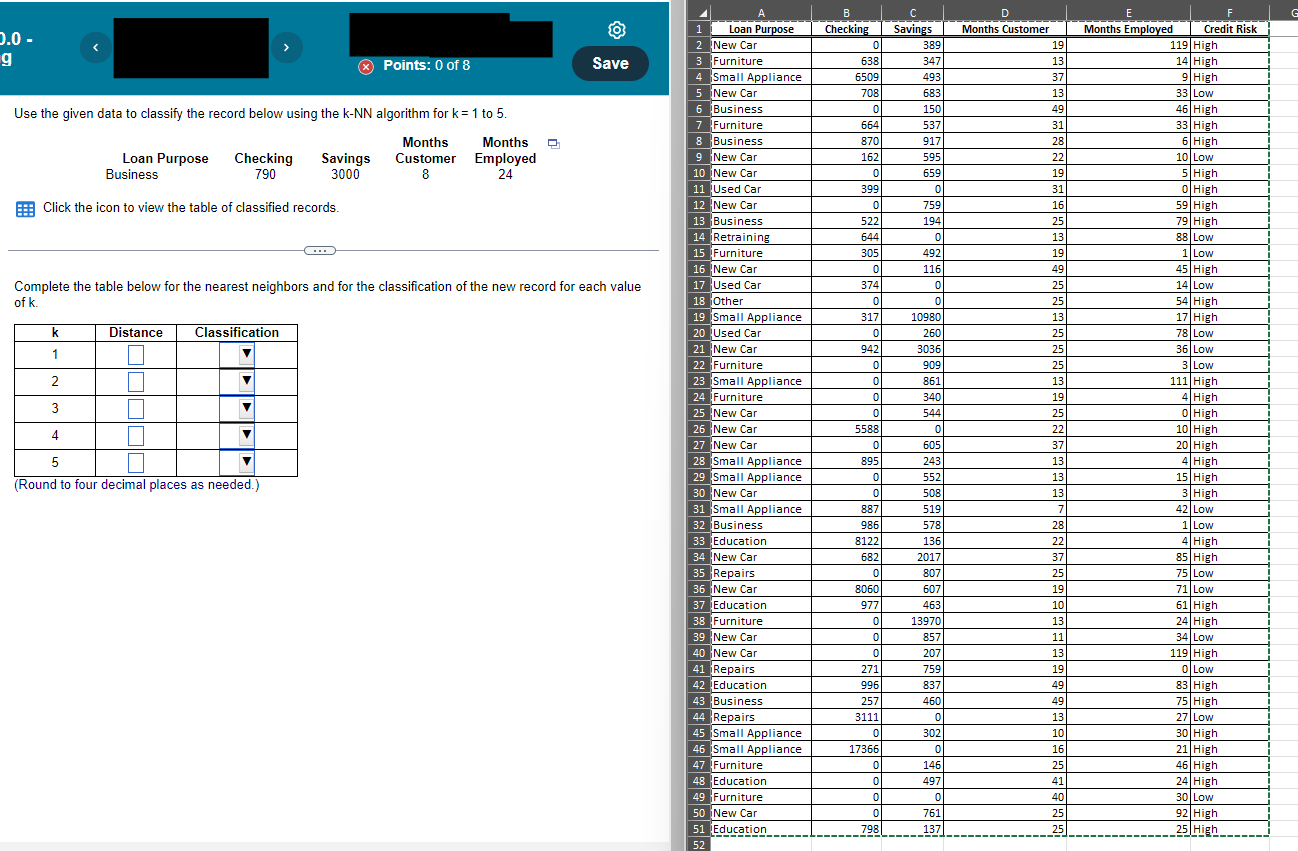1298x851 pixels.
Task: Advance using the right chevron arrow
Action: coord(286,47)
